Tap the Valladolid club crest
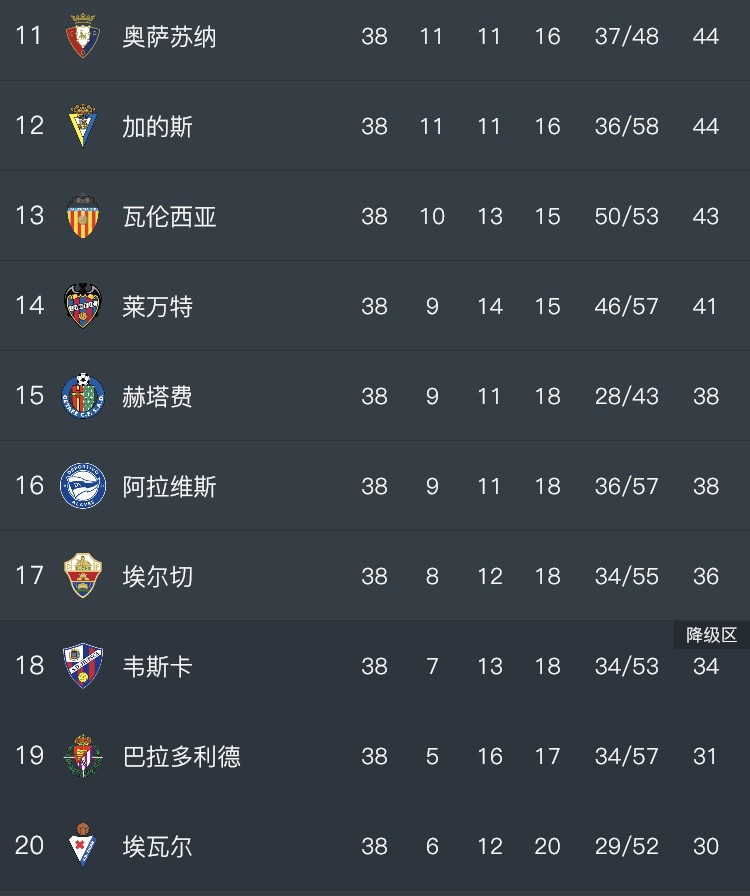The width and height of the screenshot is (750, 896). [83, 756]
